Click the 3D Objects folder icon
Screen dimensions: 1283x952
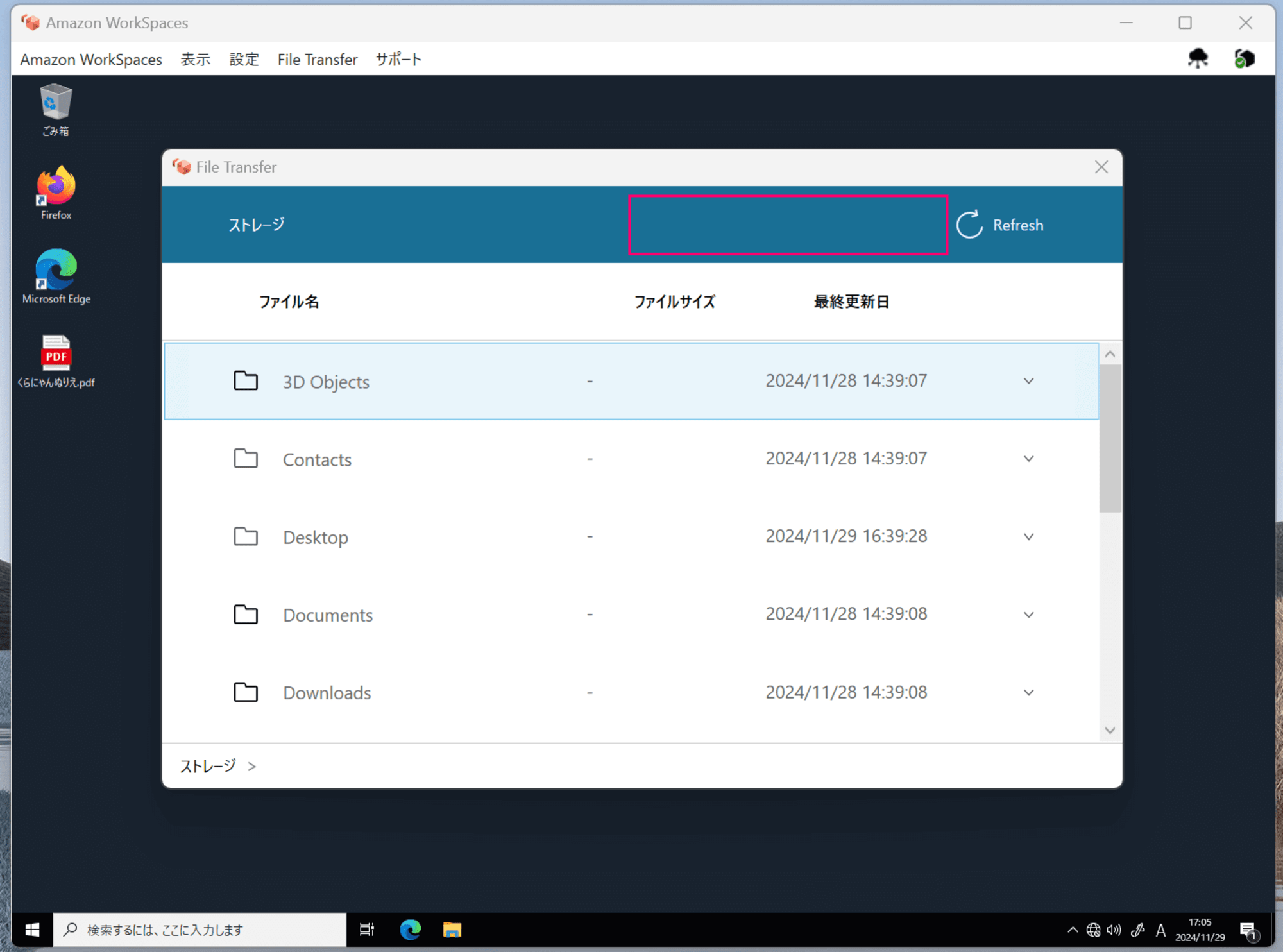pyautogui.click(x=246, y=381)
